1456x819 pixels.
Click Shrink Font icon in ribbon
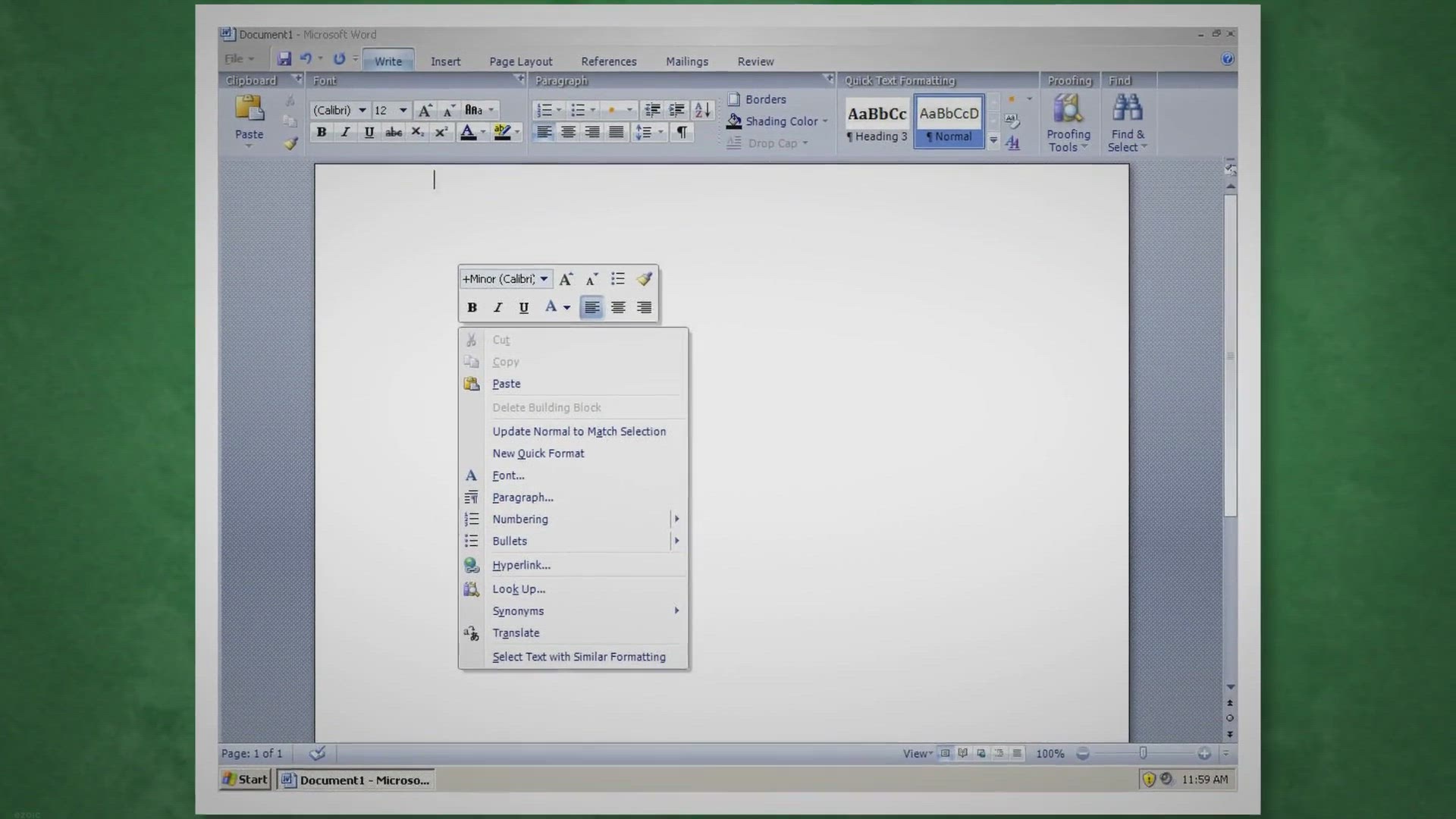pos(449,111)
